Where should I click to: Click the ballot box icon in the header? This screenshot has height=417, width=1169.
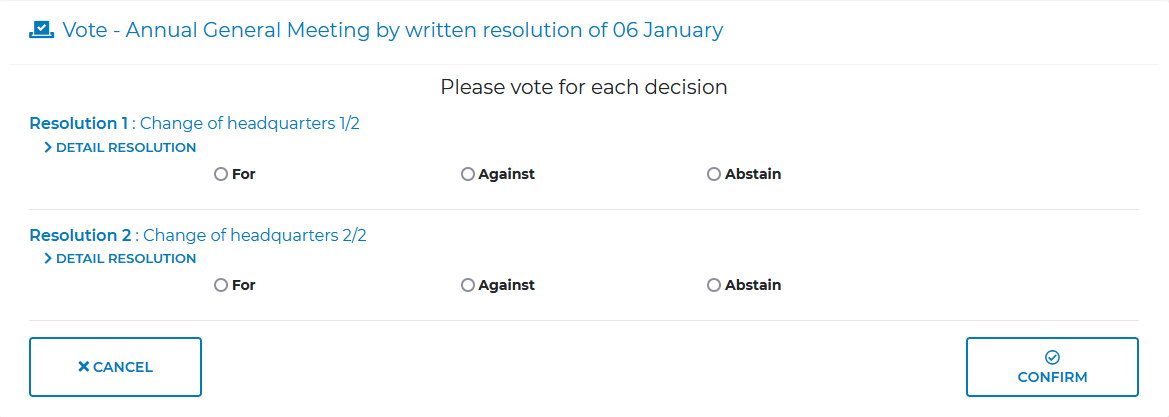tap(41, 30)
